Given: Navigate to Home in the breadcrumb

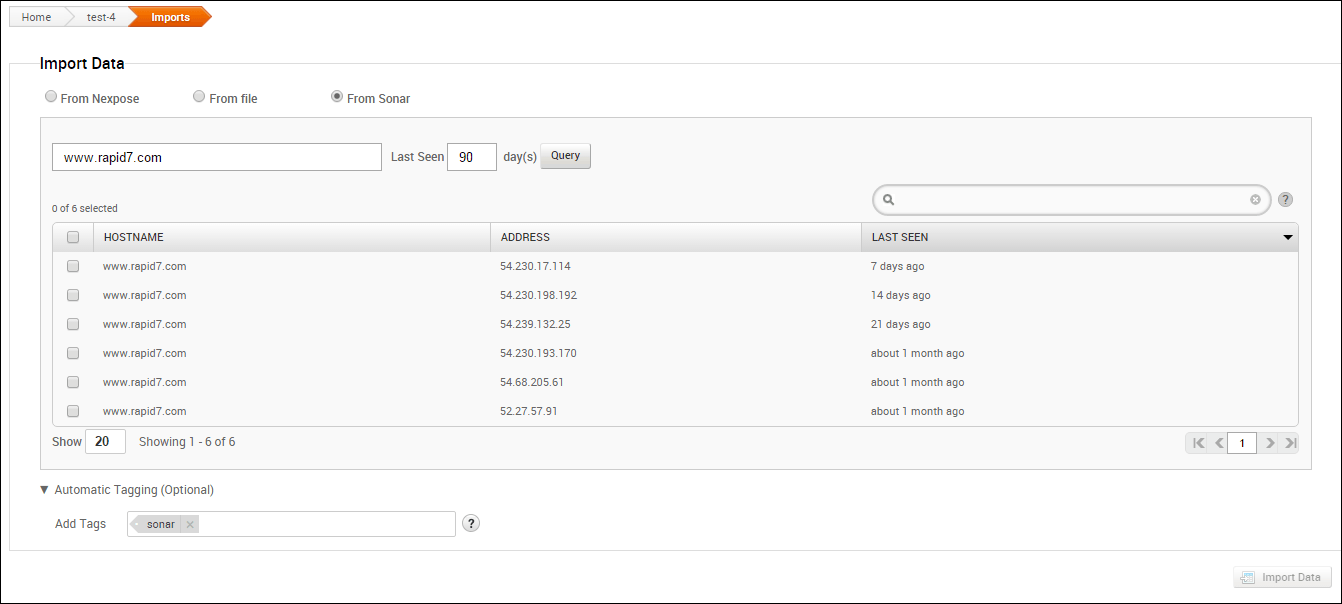Looking at the screenshot, I should click(x=36, y=17).
